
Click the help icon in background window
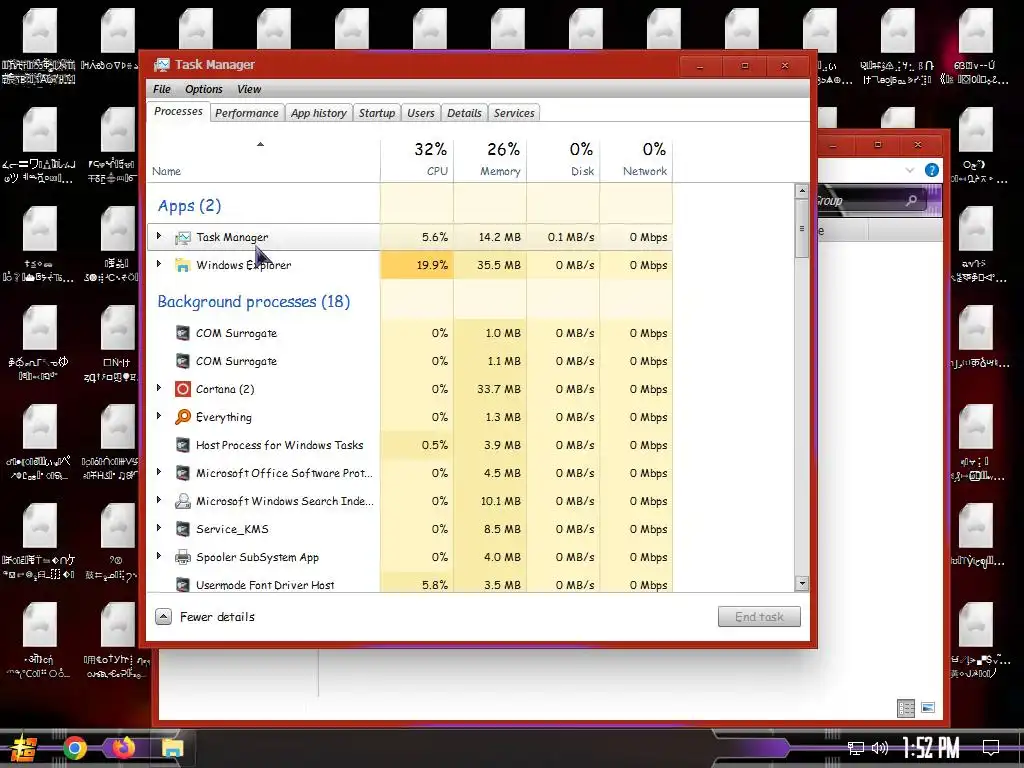click(932, 170)
